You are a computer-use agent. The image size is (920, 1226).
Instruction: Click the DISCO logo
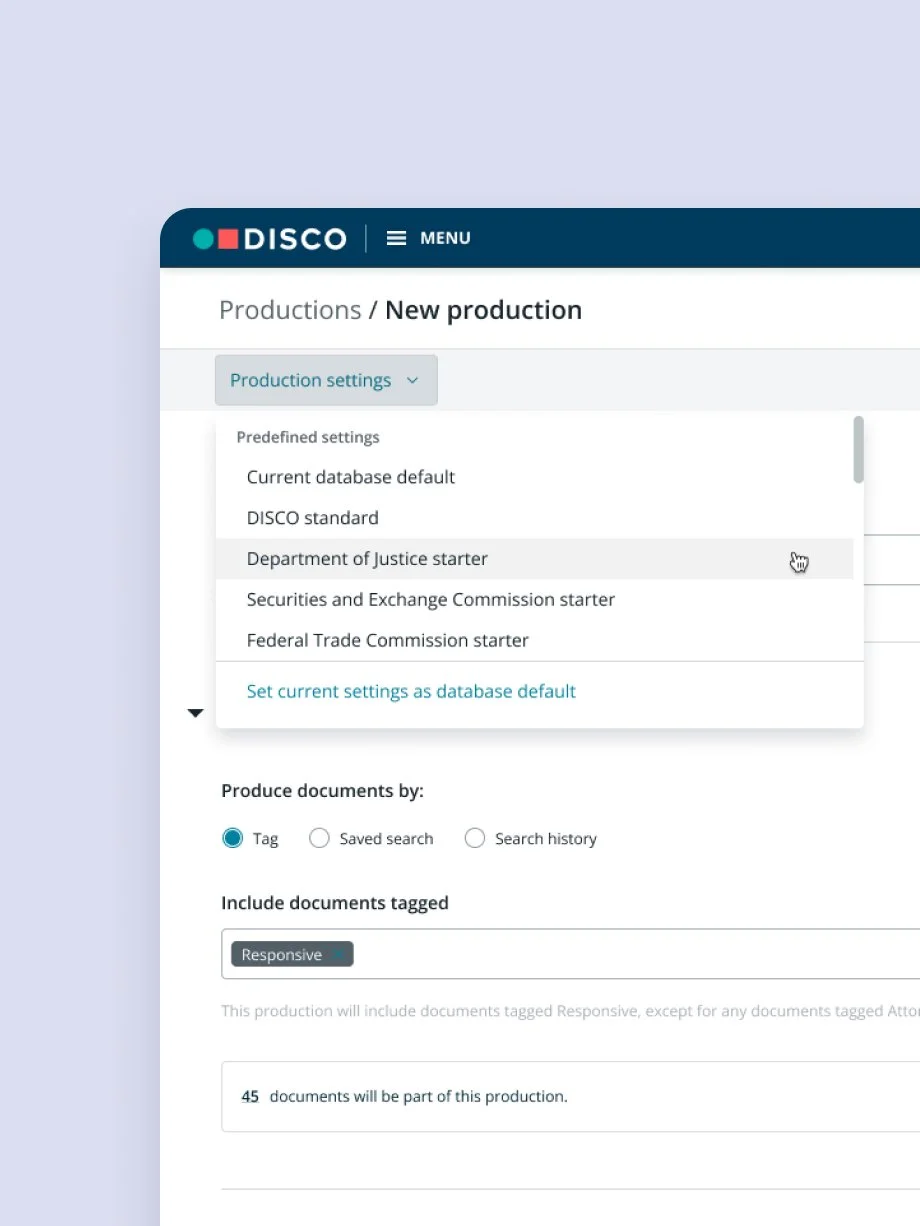click(270, 239)
